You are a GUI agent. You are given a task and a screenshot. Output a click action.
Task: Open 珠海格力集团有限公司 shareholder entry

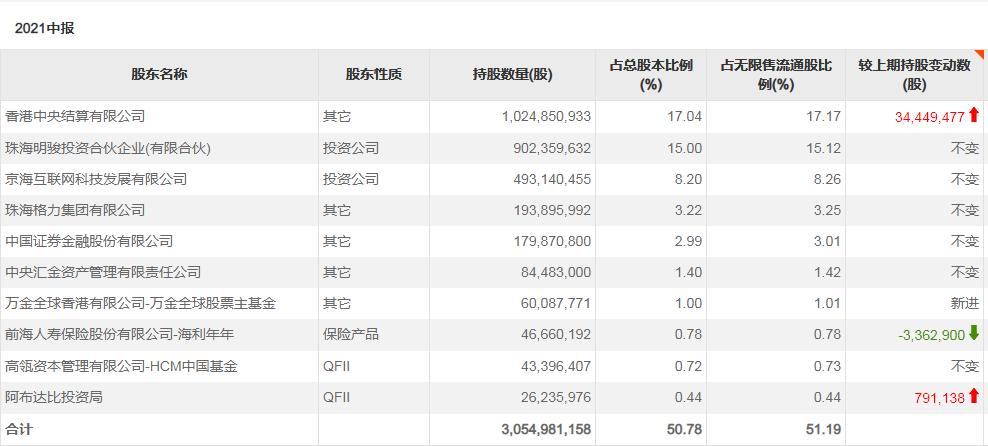(75, 210)
